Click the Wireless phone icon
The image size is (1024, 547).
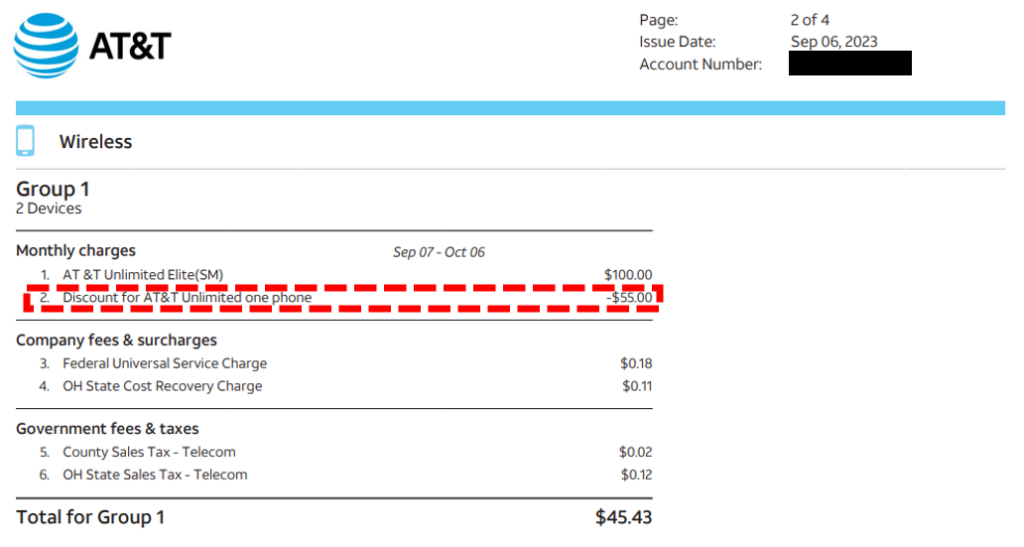click(25, 140)
